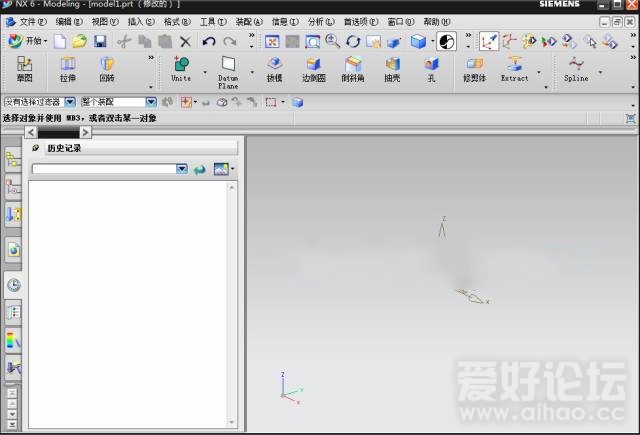Pin the 历史记录 panel with pushpin

(36, 148)
